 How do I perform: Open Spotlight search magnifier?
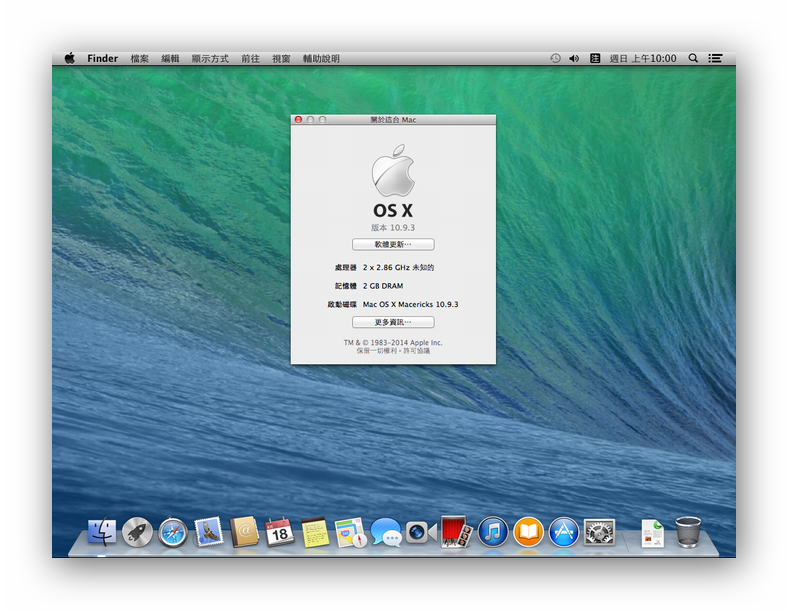[693, 58]
